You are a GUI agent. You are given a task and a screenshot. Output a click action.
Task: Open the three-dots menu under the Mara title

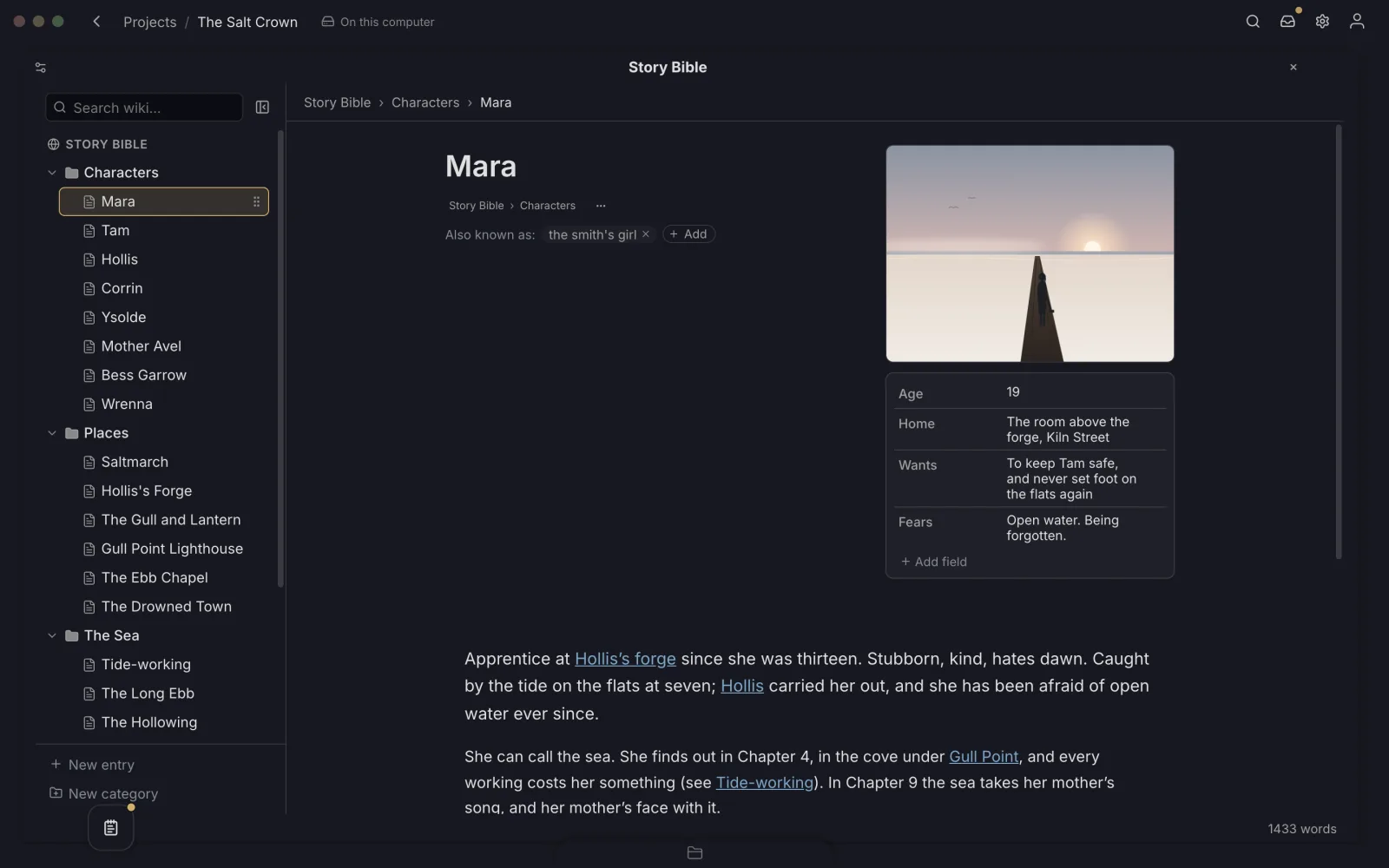(601, 206)
